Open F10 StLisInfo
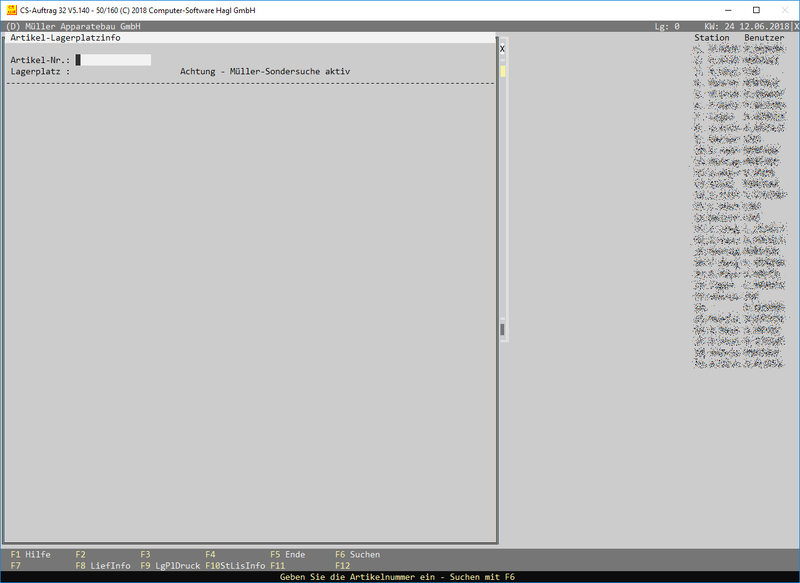Viewport: 800px width, 583px height. click(235, 566)
